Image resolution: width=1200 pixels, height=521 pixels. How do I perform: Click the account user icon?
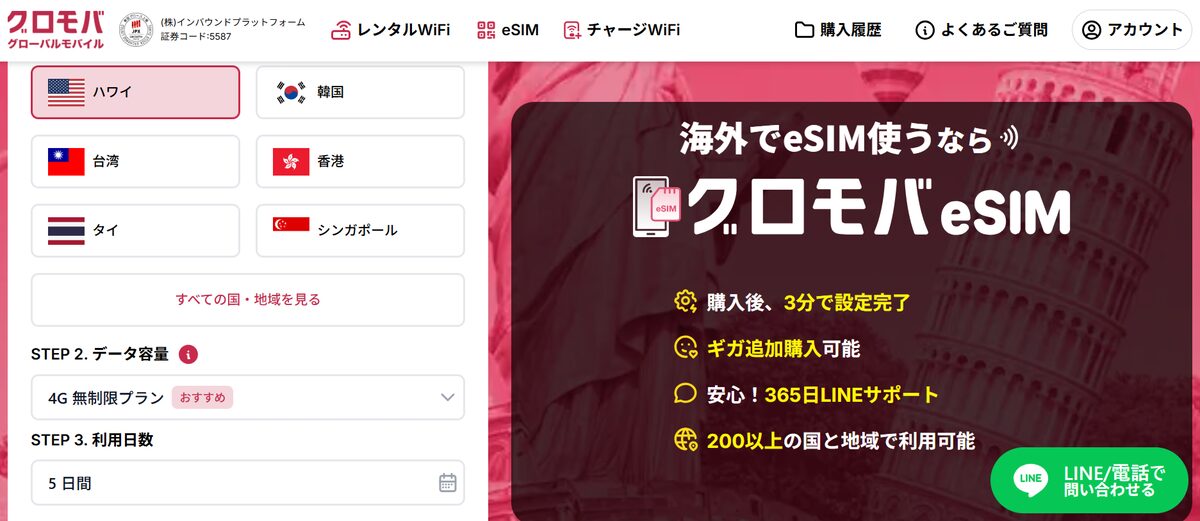[x=1092, y=30]
